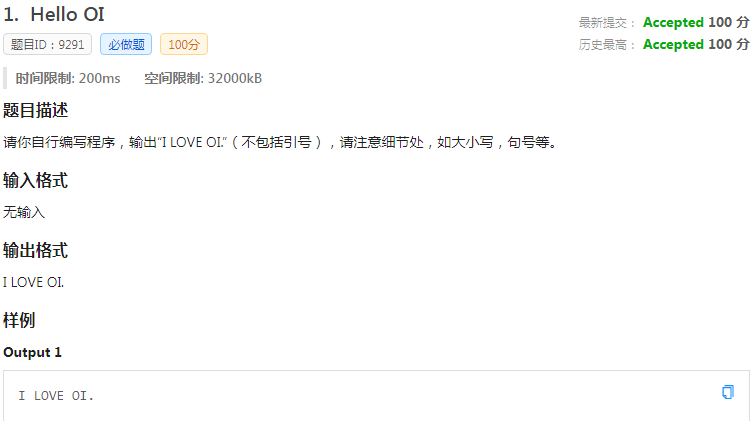Click the problem description sentence
The image size is (756, 421).
coord(280,142)
